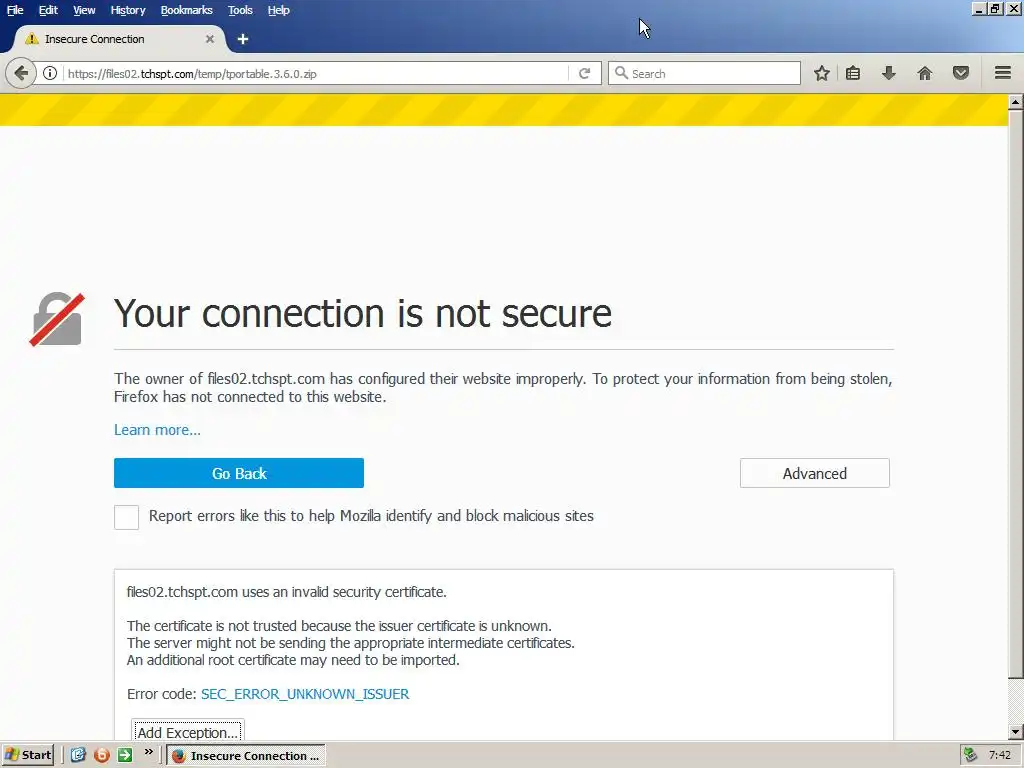Click the Add Exception button

click(187, 731)
